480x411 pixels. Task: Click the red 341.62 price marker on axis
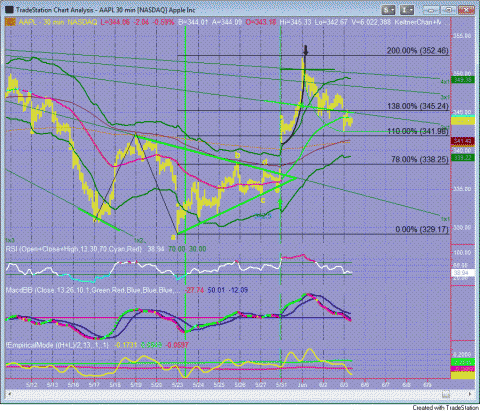[463, 141]
